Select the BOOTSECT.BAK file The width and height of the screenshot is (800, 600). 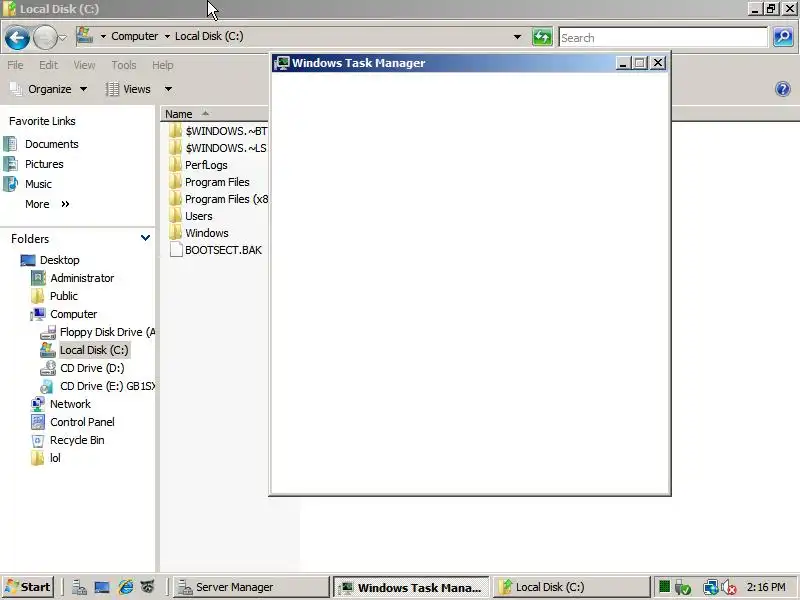point(223,250)
